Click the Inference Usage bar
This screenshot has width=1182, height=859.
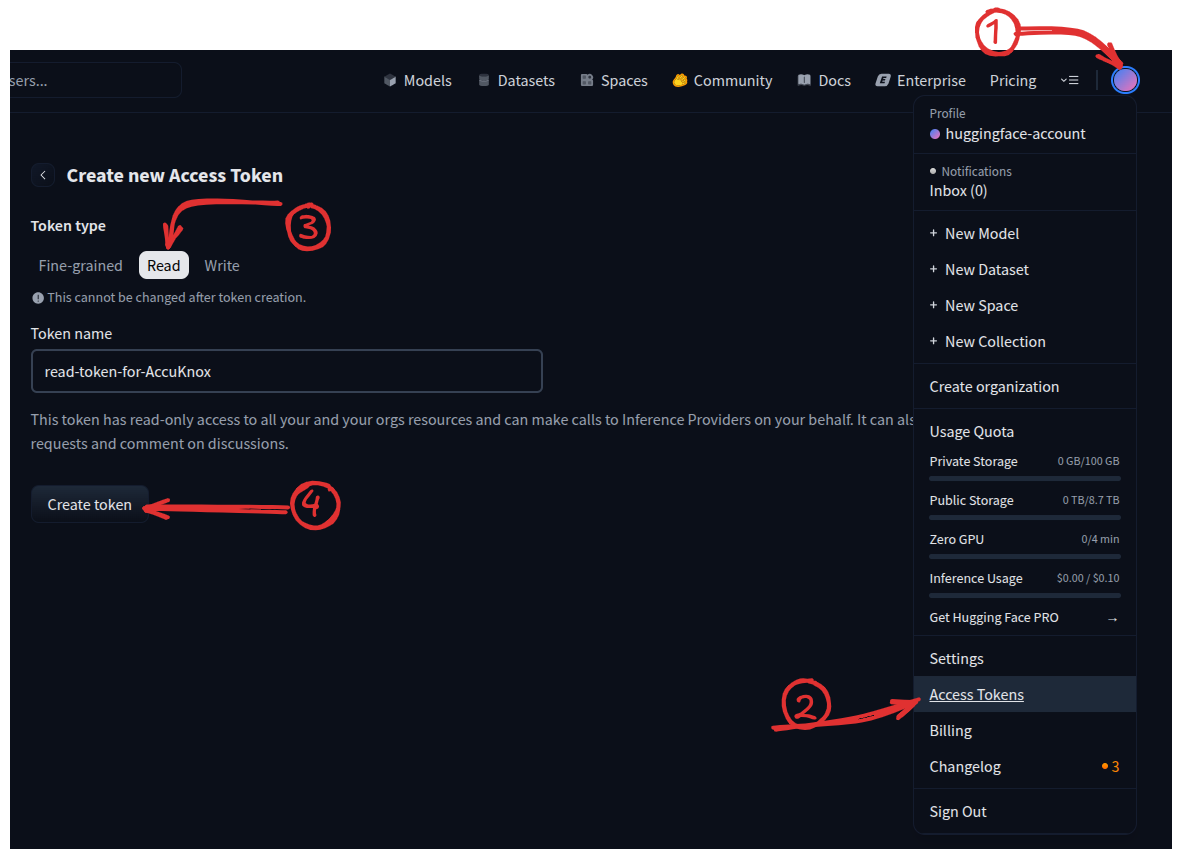click(x=1024, y=596)
